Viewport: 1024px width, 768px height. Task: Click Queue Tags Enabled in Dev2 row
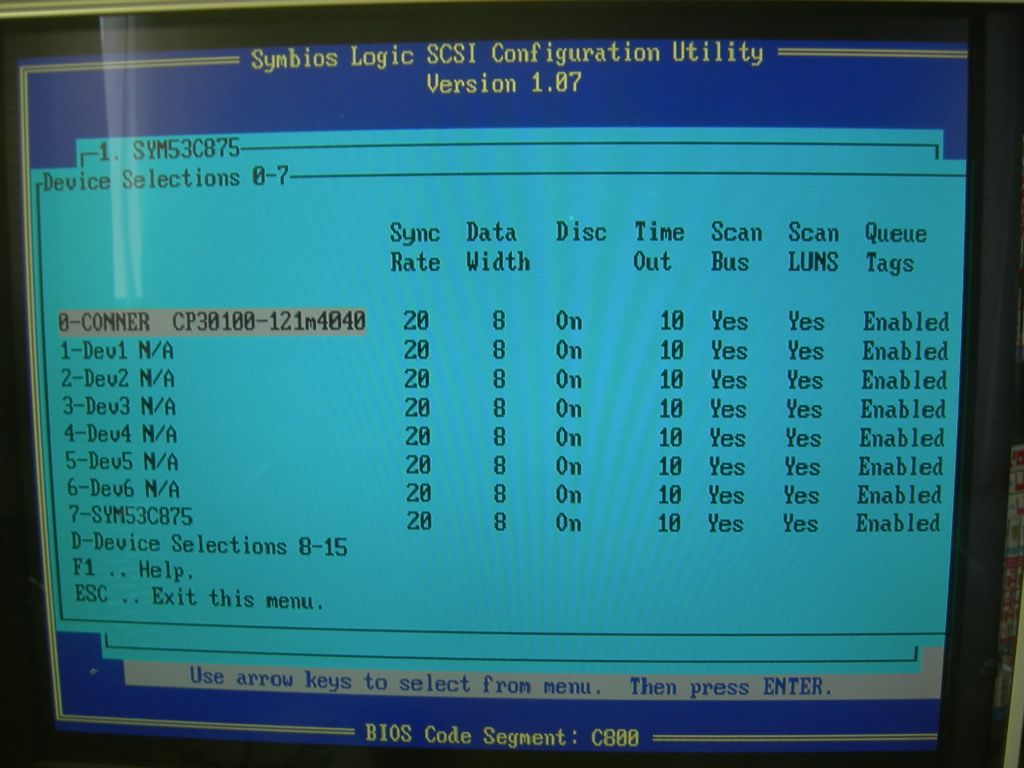tap(904, 380)
